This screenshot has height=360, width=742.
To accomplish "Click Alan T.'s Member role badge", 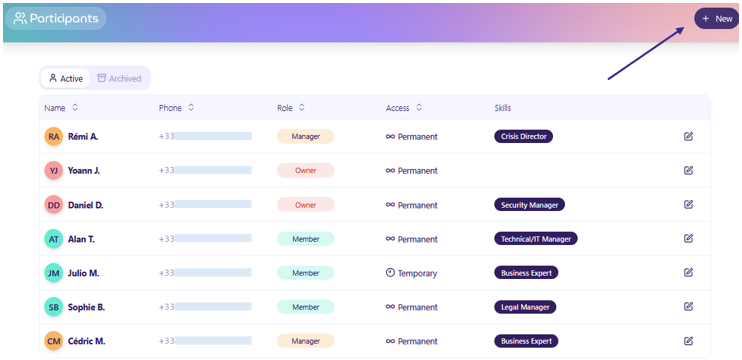I will [306, 239].
